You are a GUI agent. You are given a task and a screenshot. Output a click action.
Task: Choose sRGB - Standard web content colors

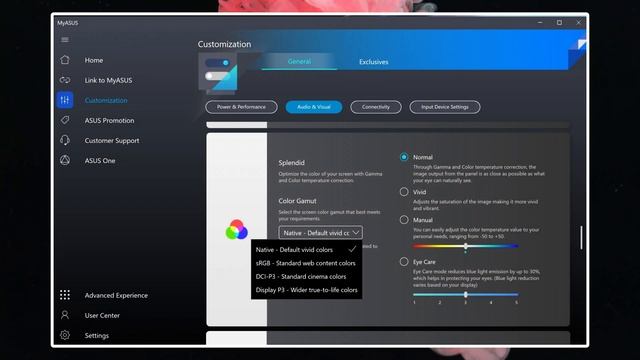[x=306, y=263]
